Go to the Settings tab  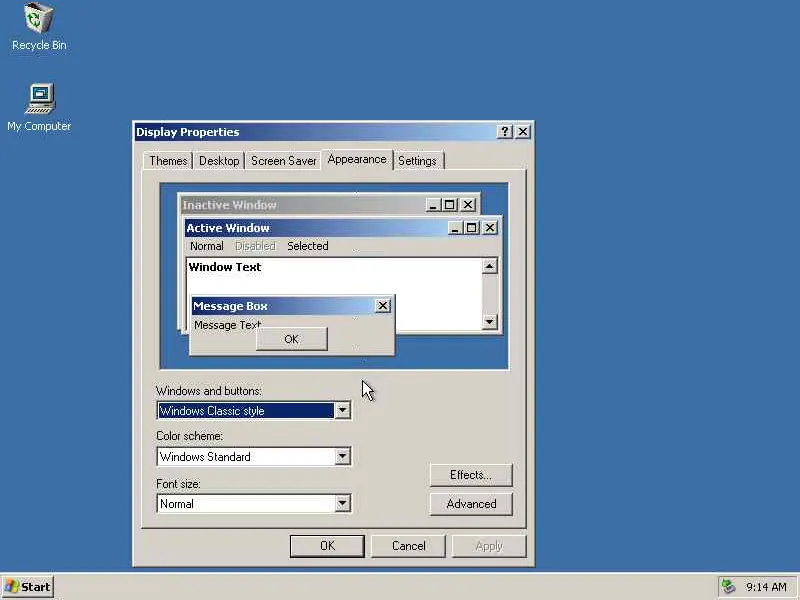tap(417, 161)
